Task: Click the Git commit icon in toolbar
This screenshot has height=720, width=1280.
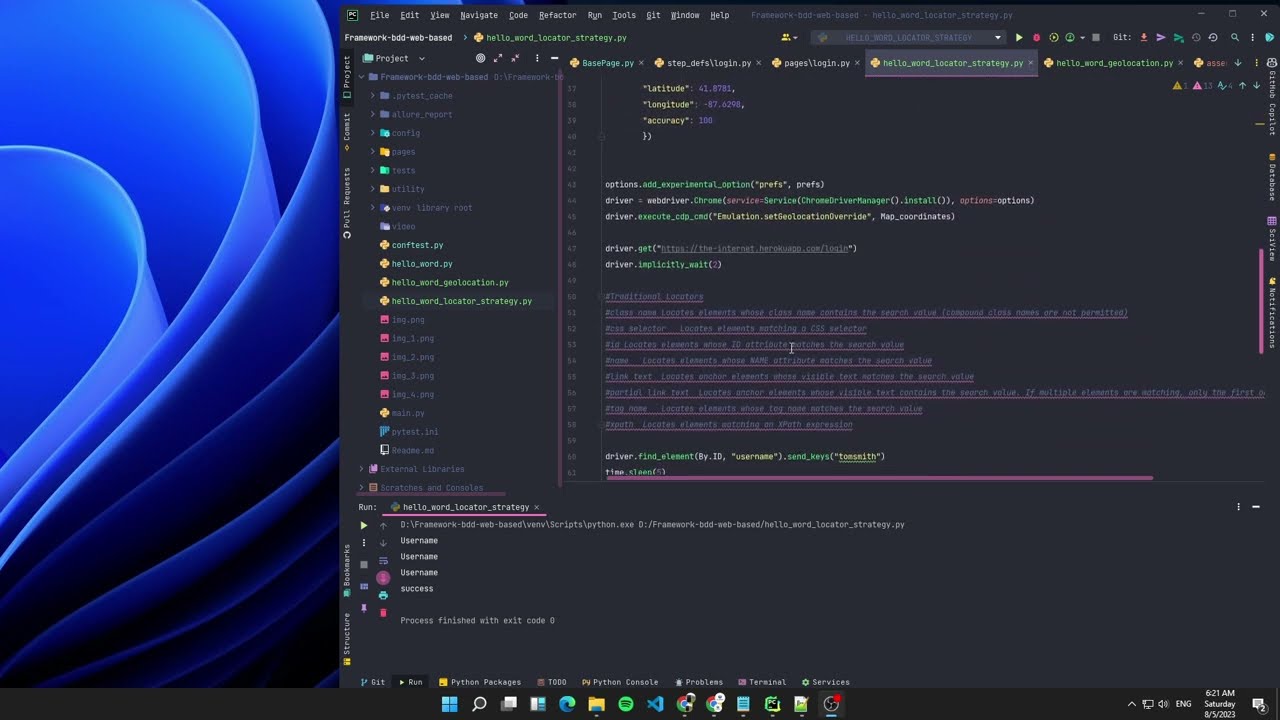Action: click(1161, 37)
